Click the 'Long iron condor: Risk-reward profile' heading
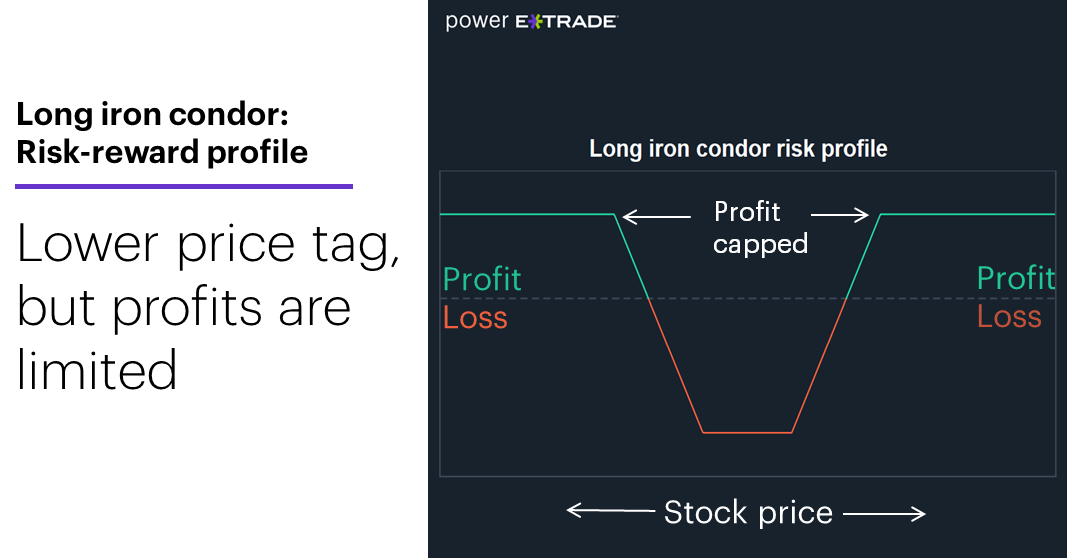1067x558 pixels. (x=162, y=133)
